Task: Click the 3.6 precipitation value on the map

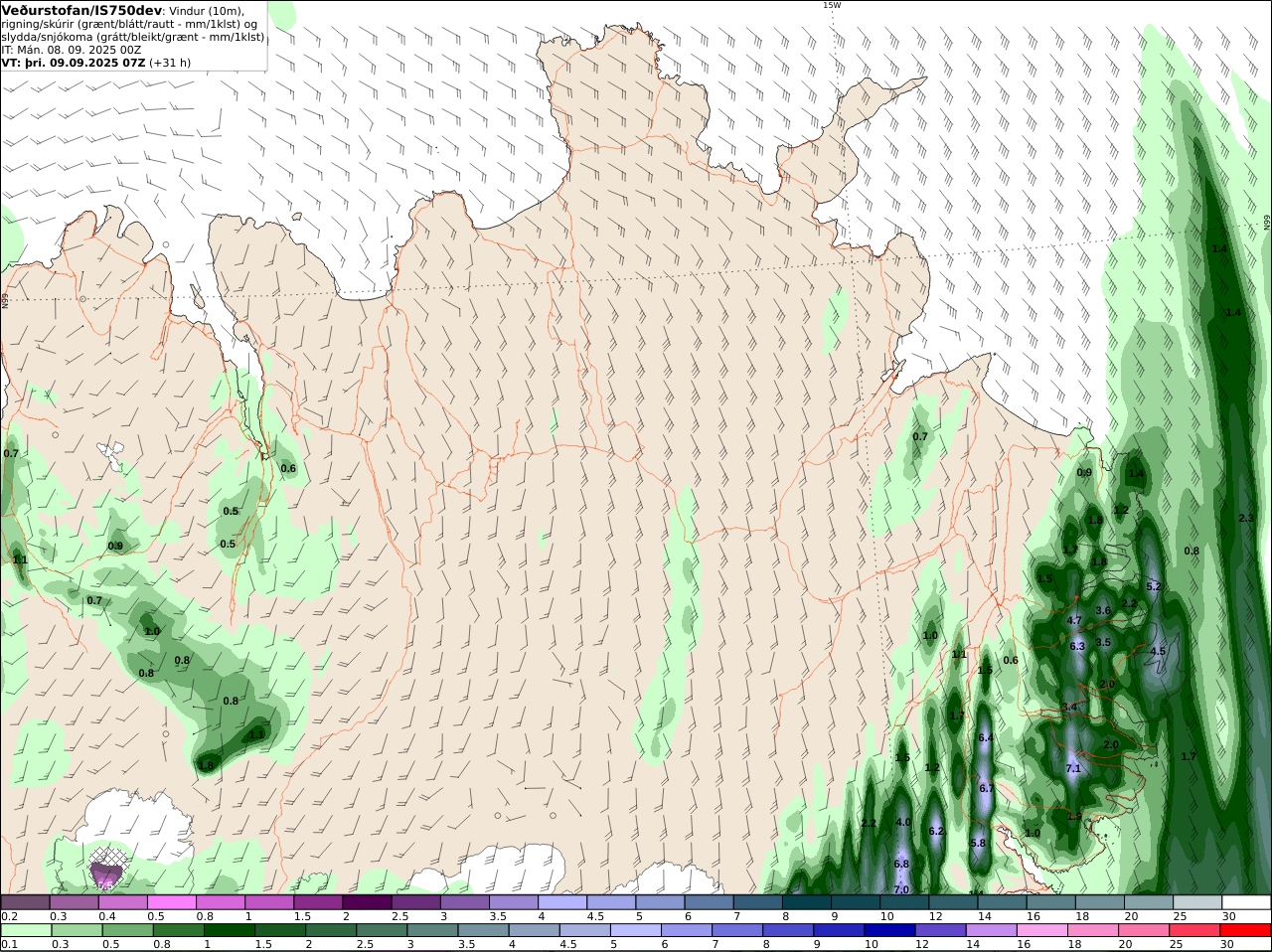Action: (x=1103, y=610)
